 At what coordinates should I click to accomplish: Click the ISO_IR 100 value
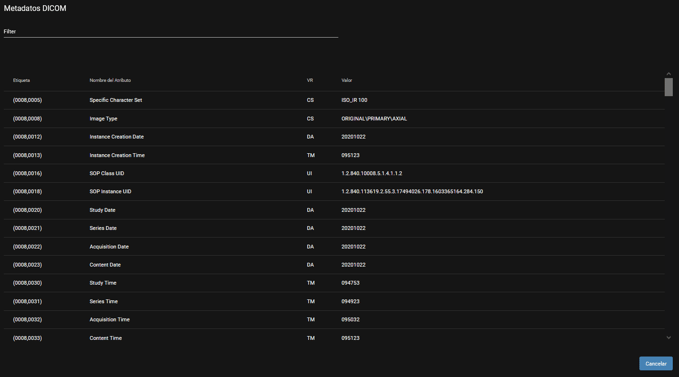click(x=354, y=100)
